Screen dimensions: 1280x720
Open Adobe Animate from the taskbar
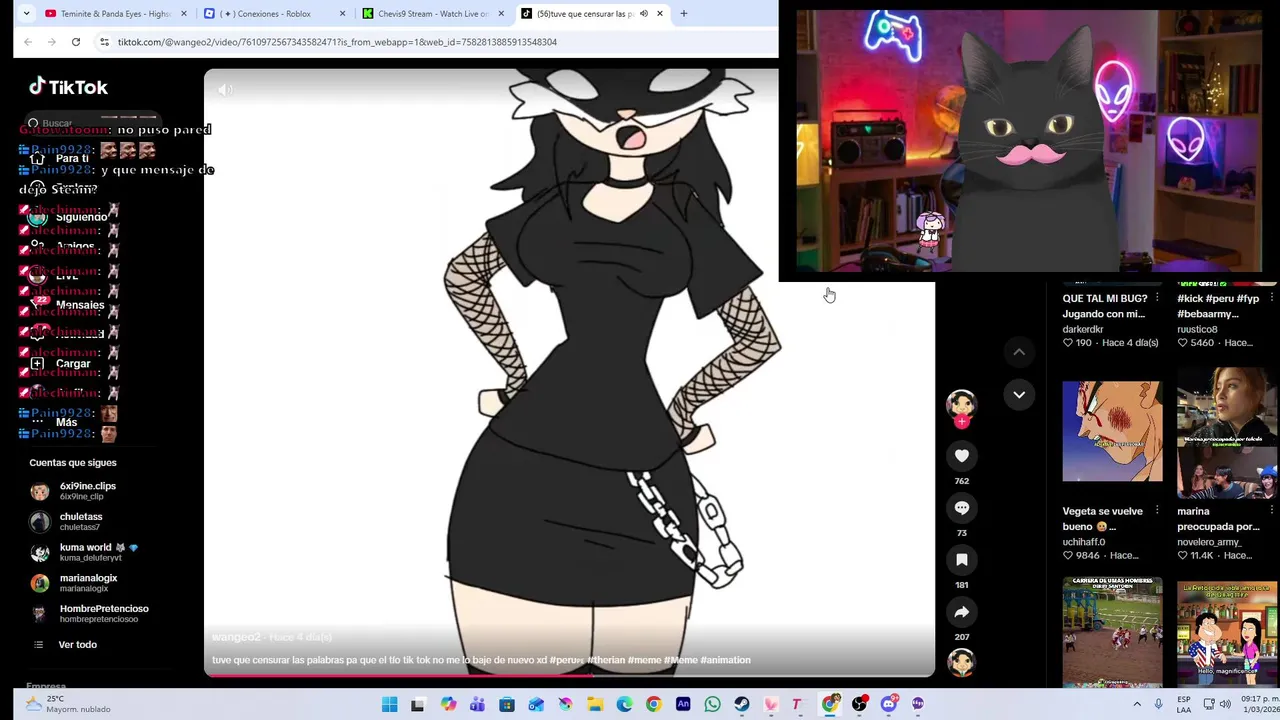pos(683,704)
